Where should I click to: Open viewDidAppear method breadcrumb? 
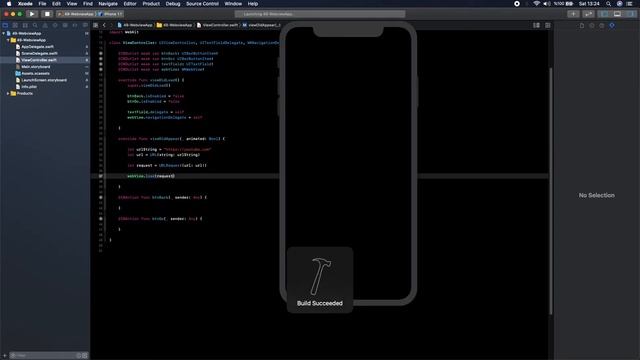coord(261,25)
